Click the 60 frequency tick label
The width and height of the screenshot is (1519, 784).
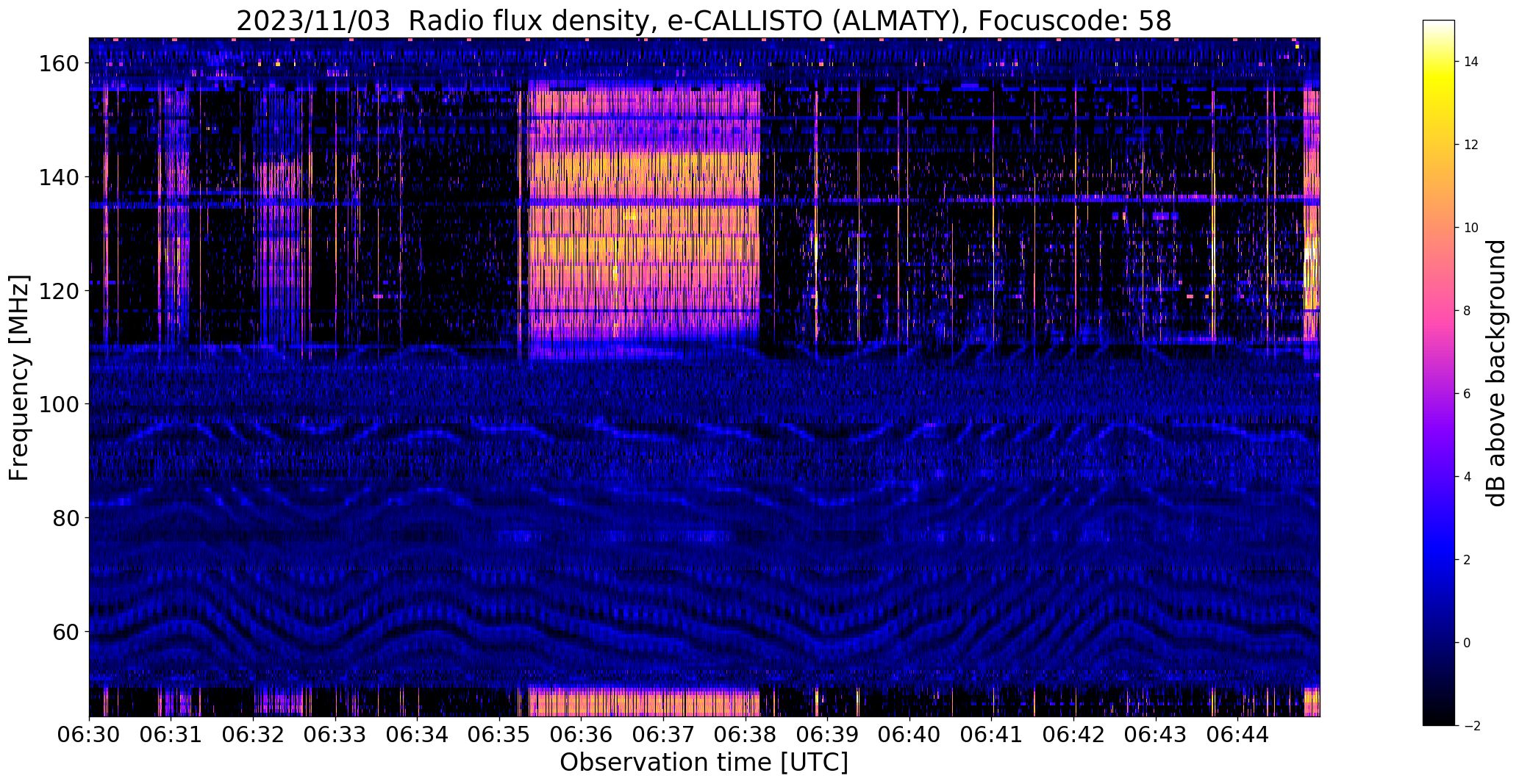point(66,631)
